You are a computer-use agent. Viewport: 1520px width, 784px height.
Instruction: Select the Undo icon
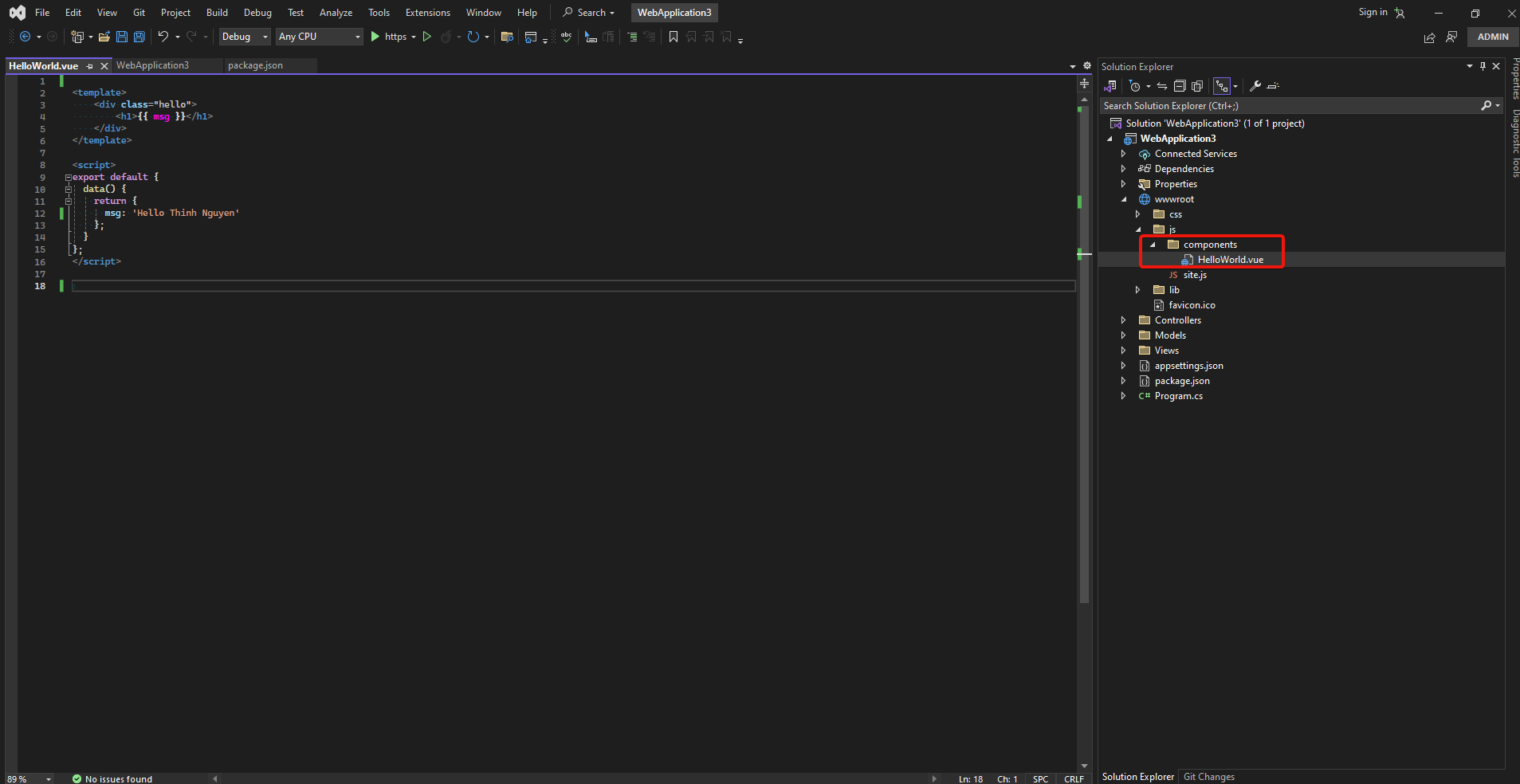pyautogui.click(x=162, y=37)
